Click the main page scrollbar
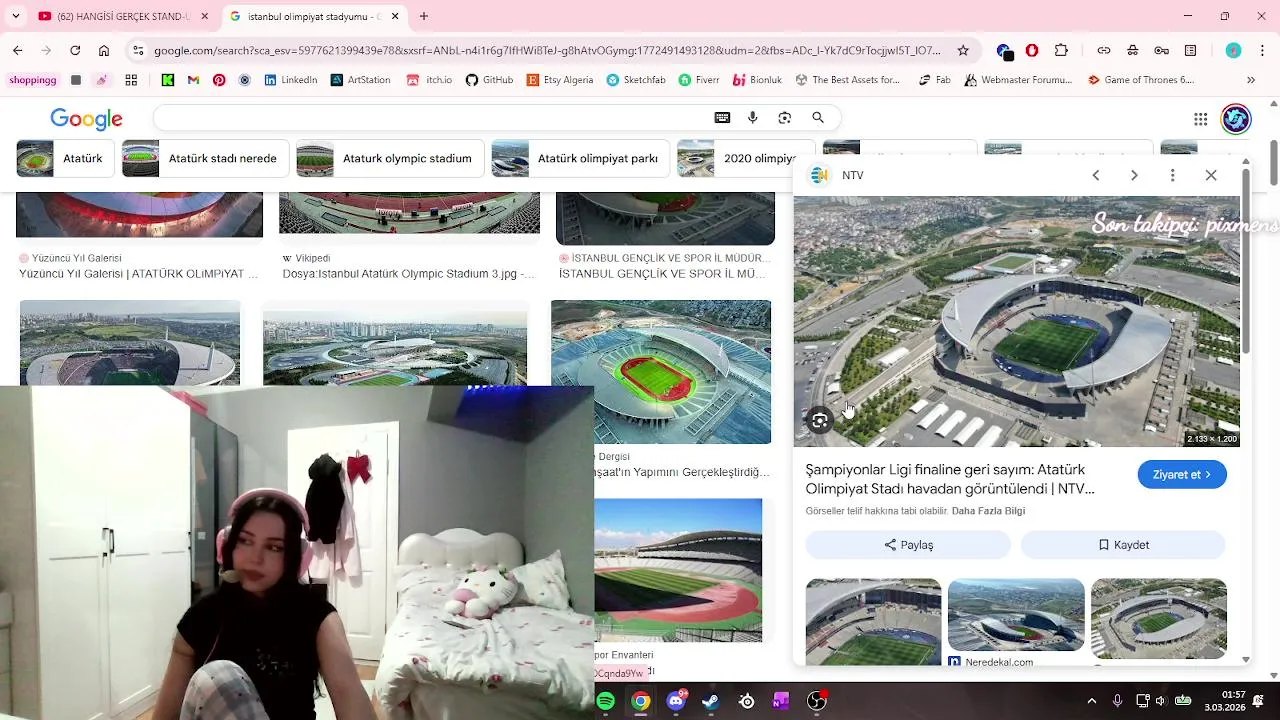The height and width of the screenshot is (720, 1280). [x=1273, y=163]
